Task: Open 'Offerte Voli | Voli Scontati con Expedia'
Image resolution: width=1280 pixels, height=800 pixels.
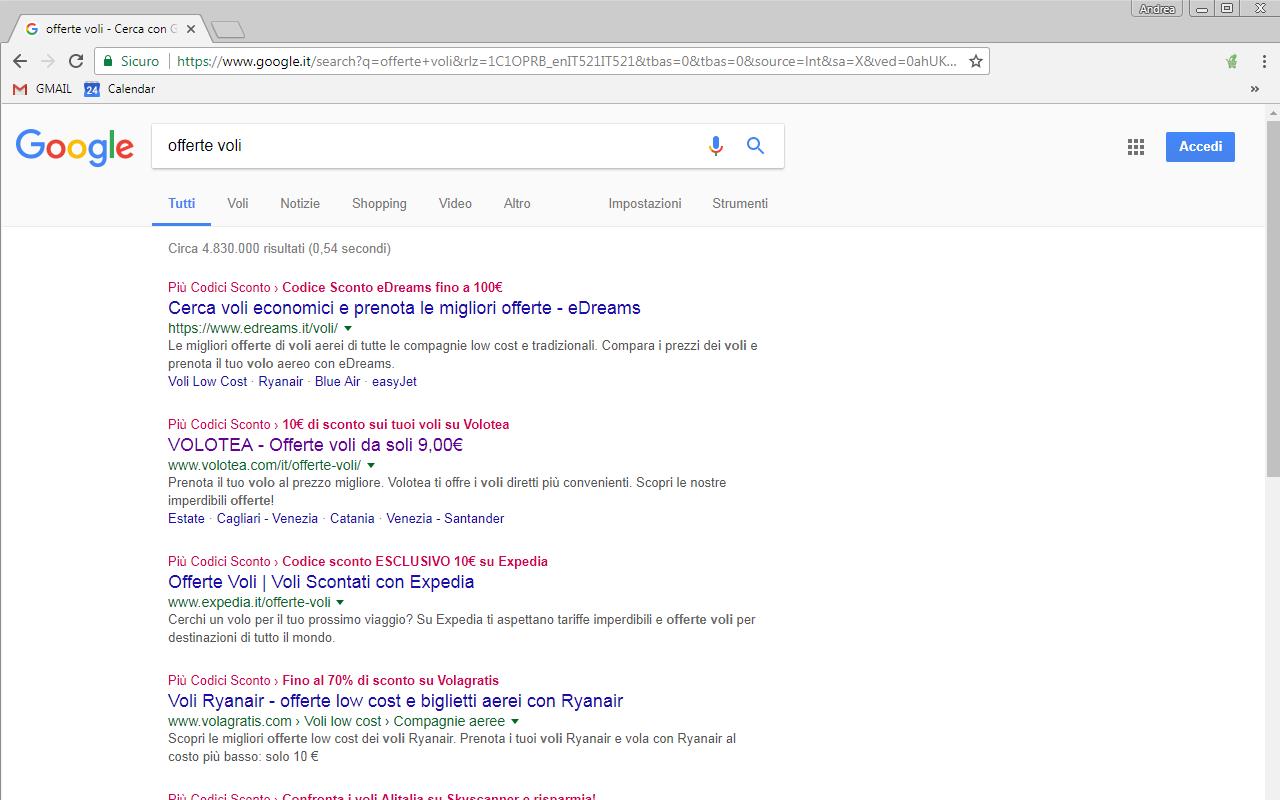Action: 321,582
